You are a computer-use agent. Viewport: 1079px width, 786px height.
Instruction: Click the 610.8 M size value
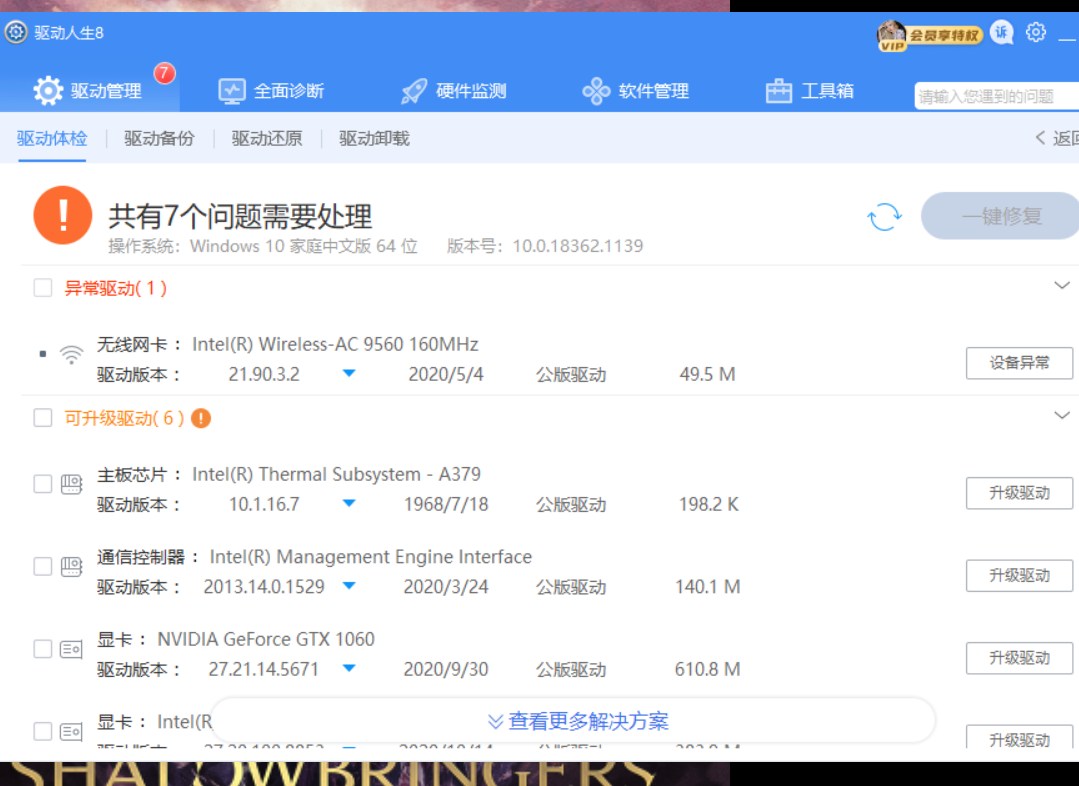pyautogui.click(x=707, y=669)
